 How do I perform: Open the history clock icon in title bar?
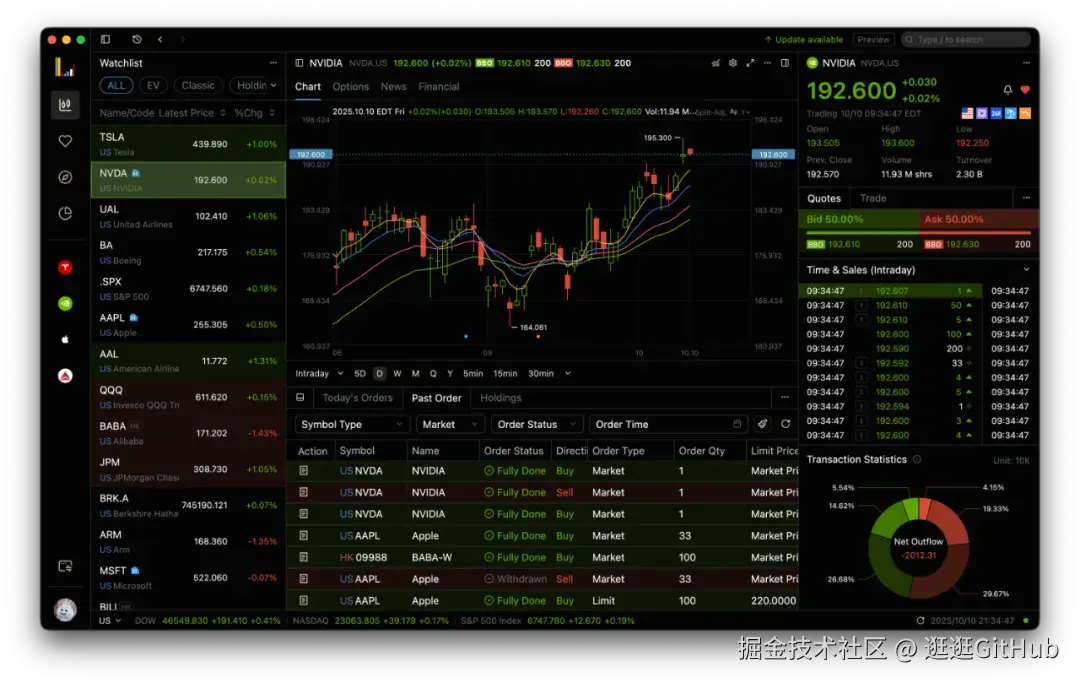[136, 39]
